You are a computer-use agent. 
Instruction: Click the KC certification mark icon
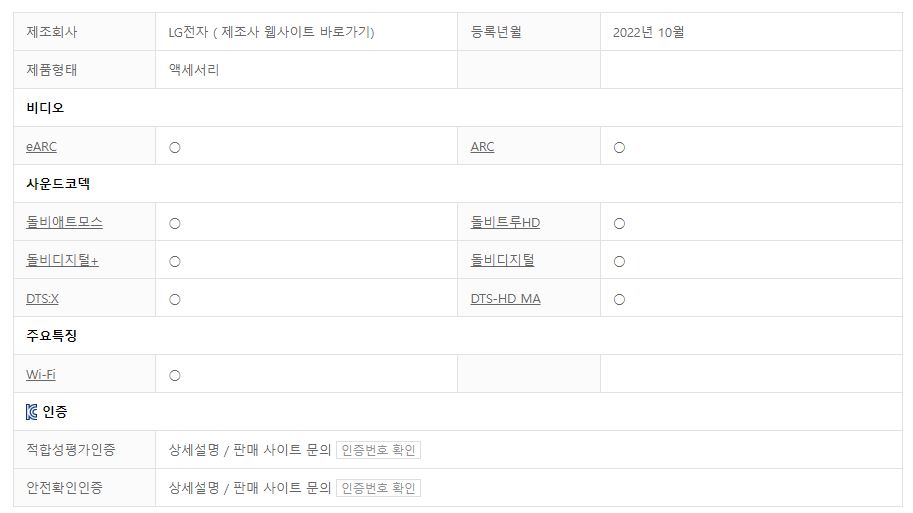click(32, 412)
